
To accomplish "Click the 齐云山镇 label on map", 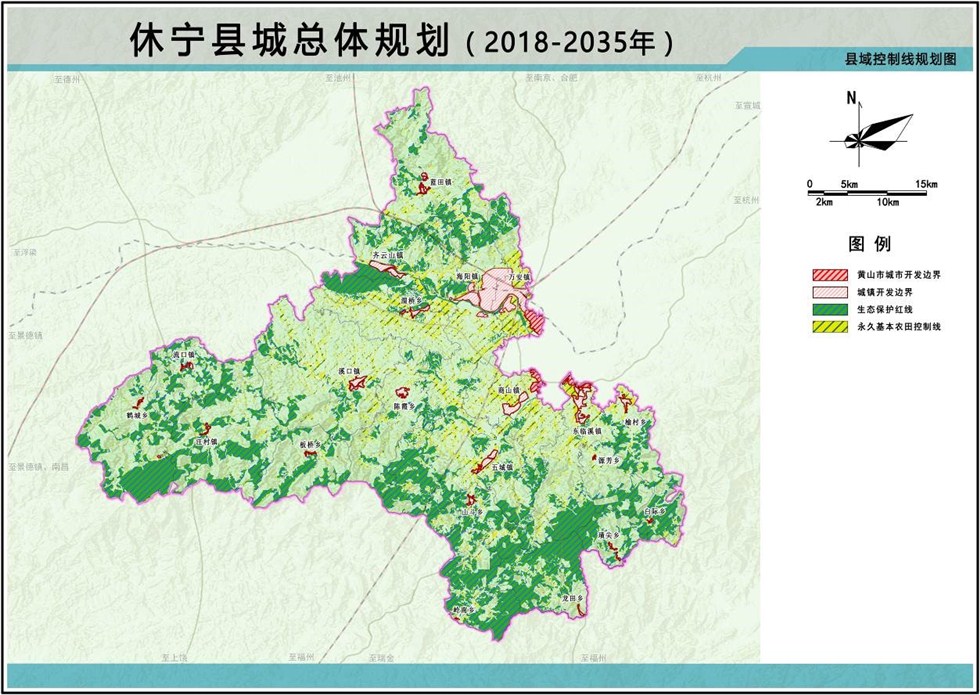I will [386, 256].
